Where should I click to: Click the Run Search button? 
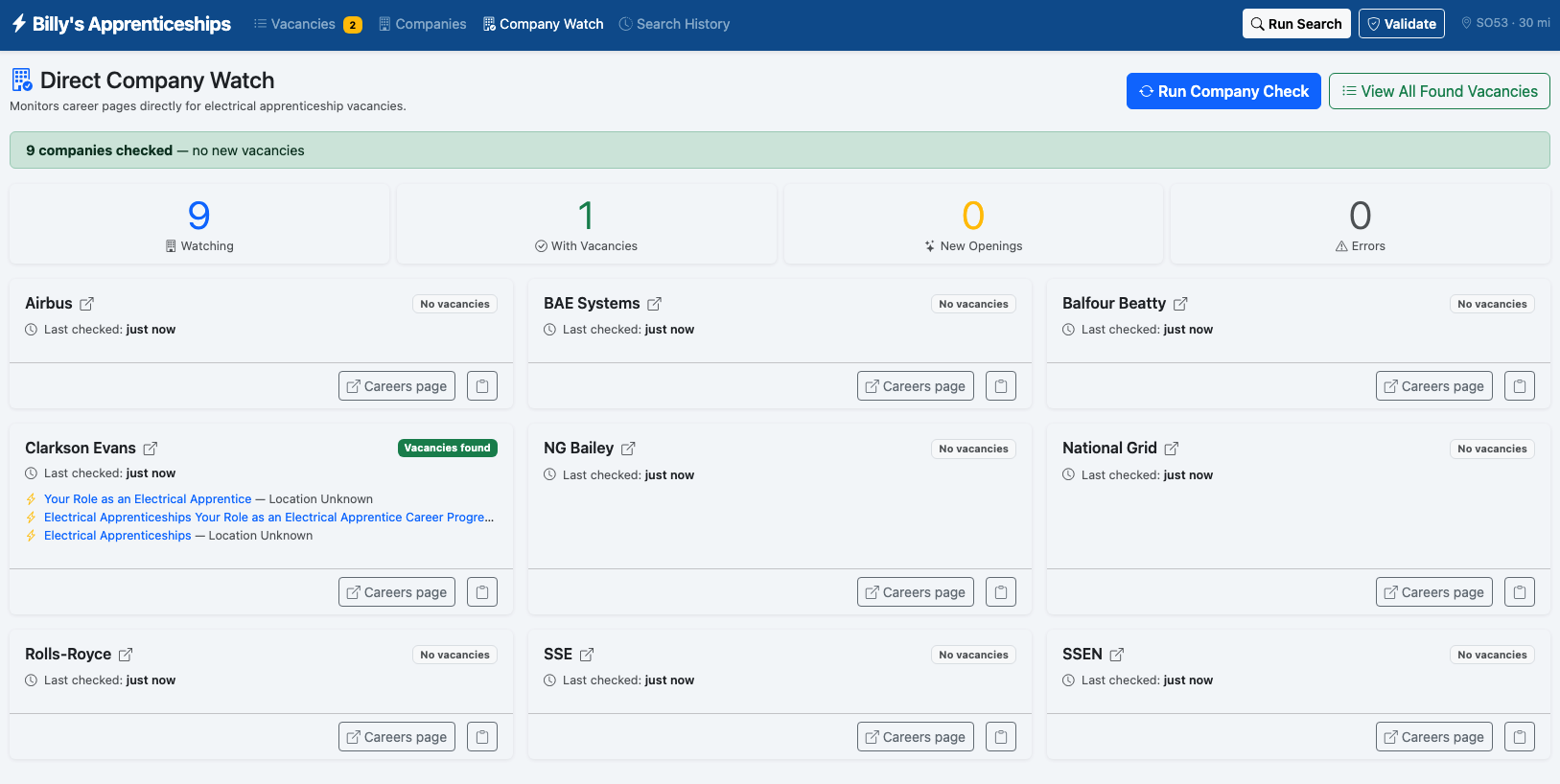pyautogui.click(x=1296, y=24)
